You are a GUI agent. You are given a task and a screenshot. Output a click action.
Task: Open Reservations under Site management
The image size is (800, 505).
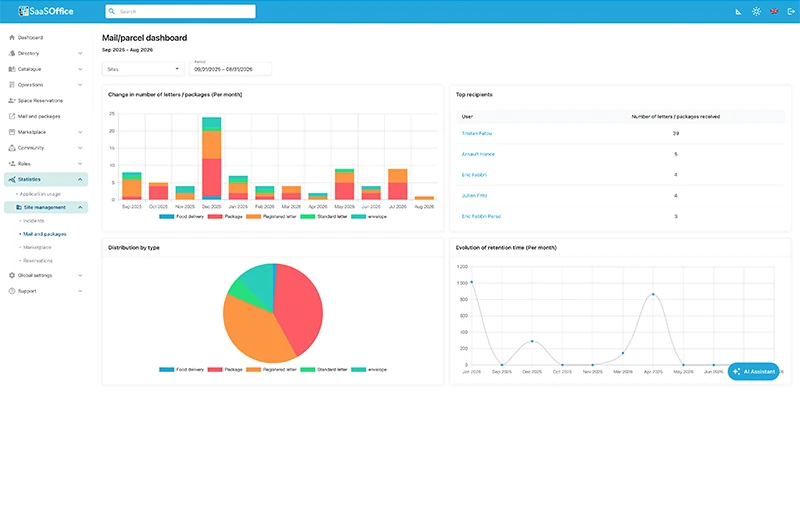pos(38,261)
